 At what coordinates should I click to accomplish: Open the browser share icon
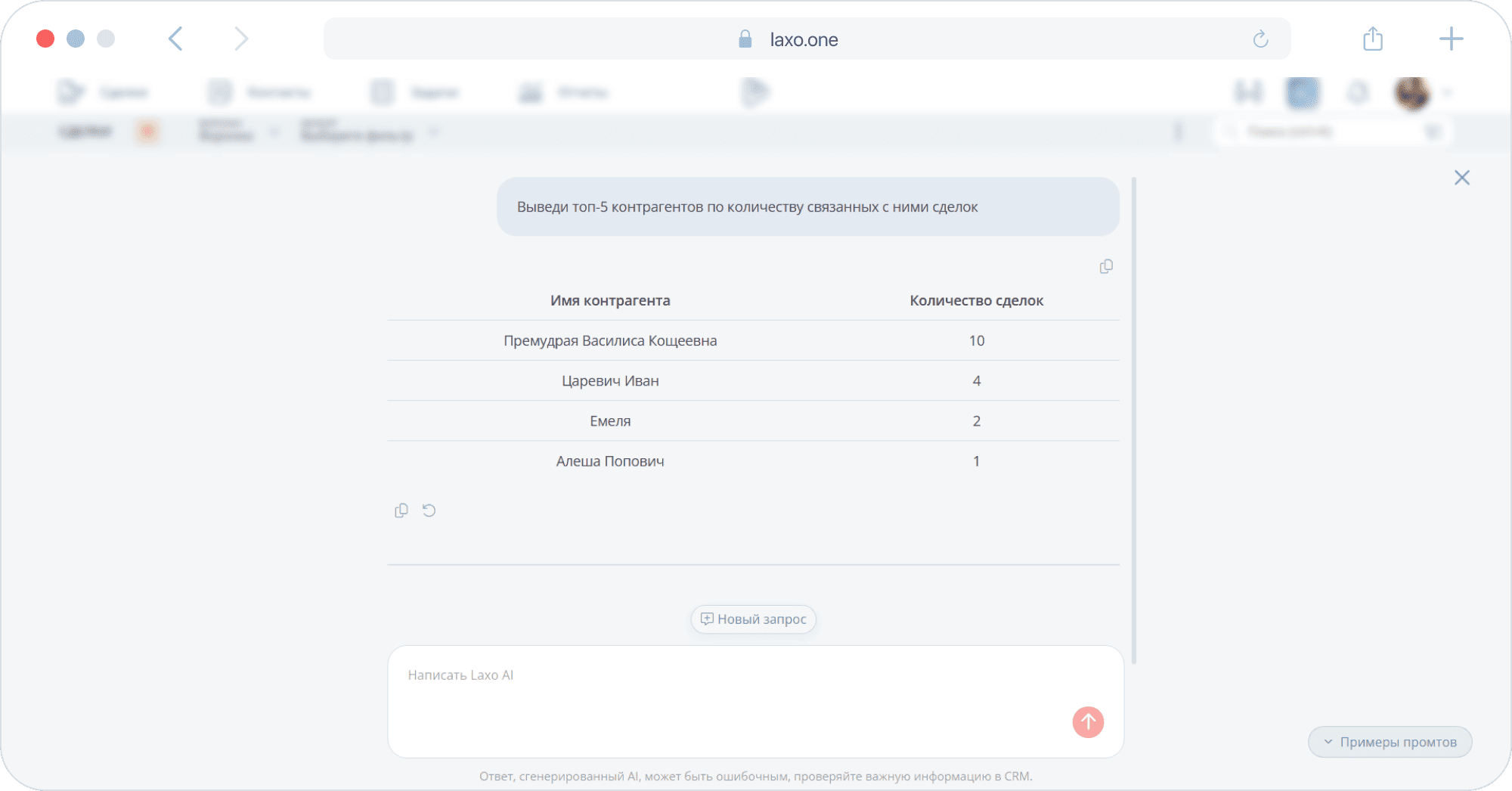pos(1373,39)
